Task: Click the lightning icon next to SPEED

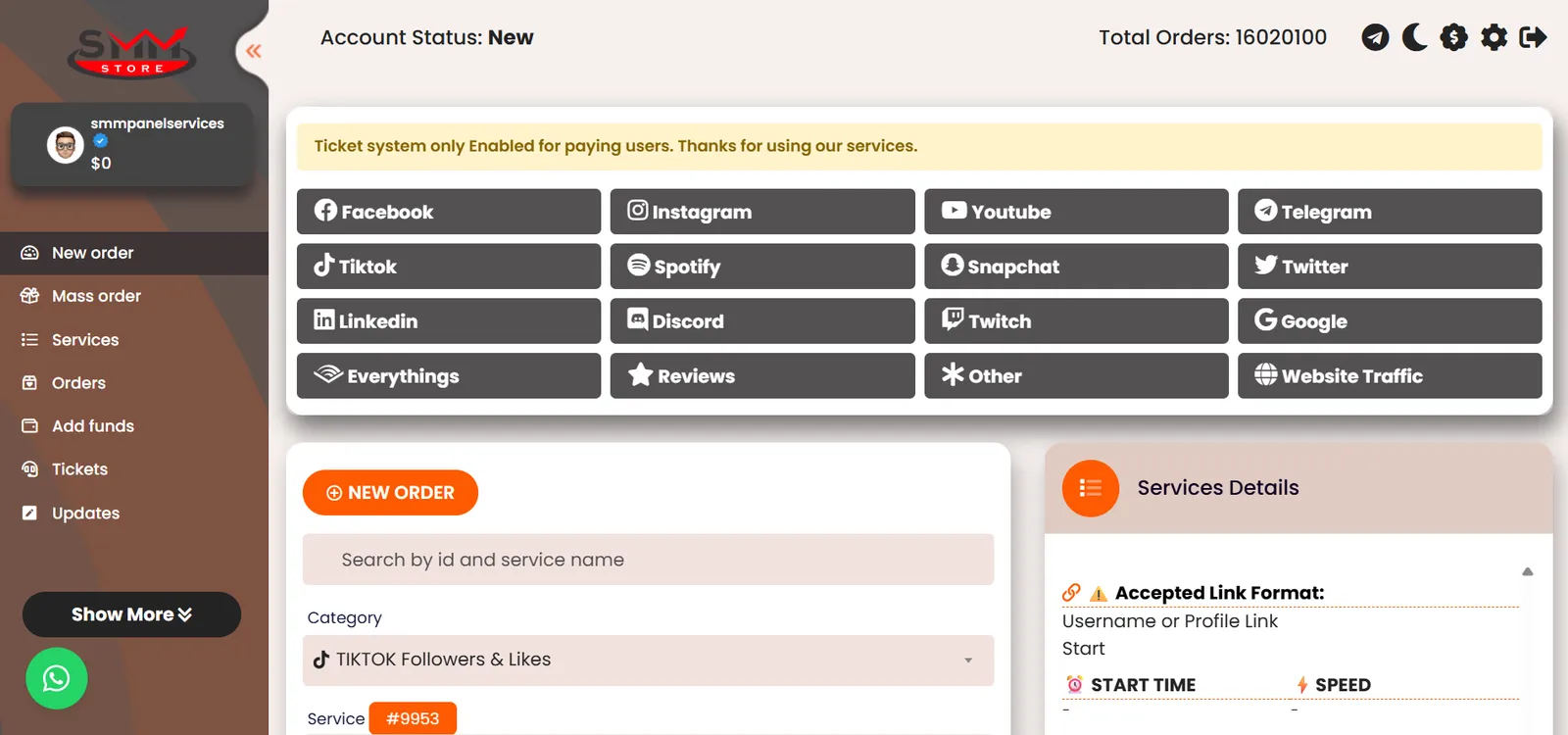Action: 1302,685
